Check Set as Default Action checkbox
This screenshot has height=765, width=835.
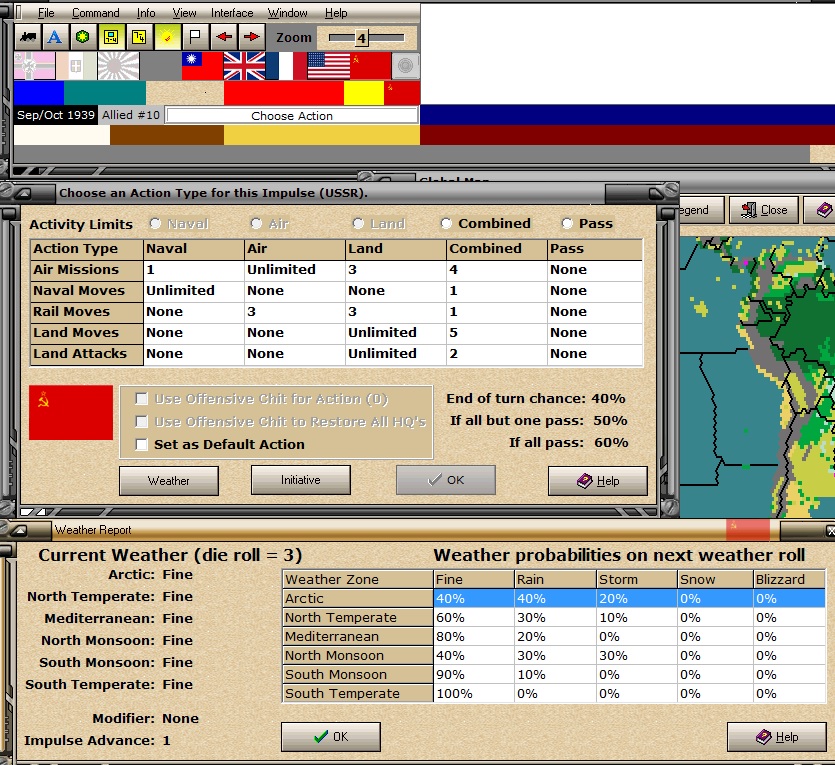click(x=142, y=445)
